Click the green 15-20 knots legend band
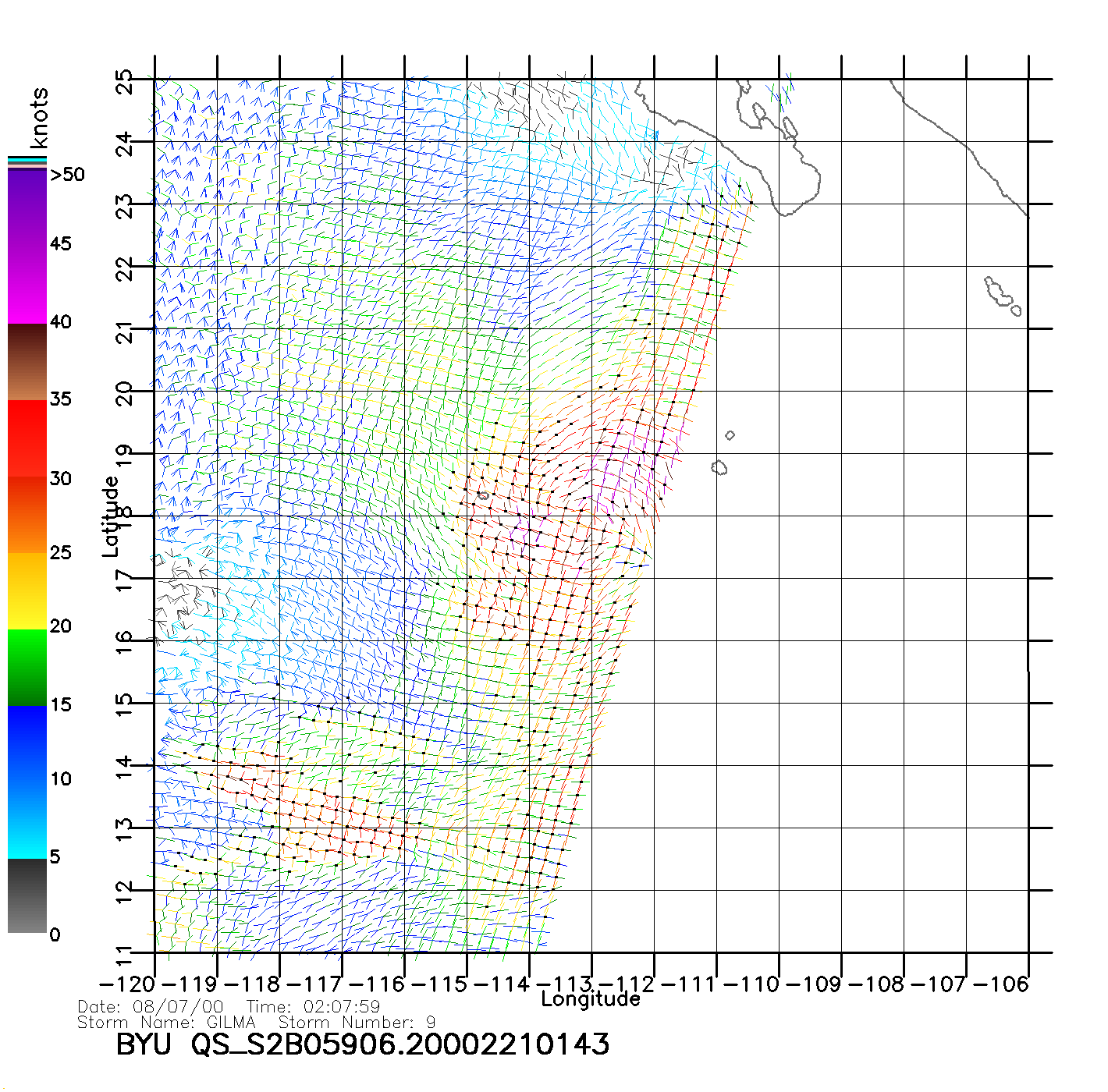Image resolution: width=1108 pixels, height=1092 pixels. click(27, 667)
